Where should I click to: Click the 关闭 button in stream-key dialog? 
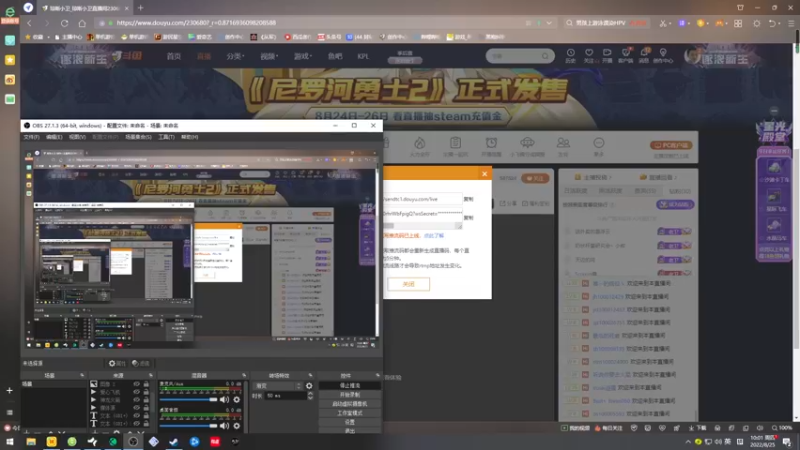(x=409, y=284)
